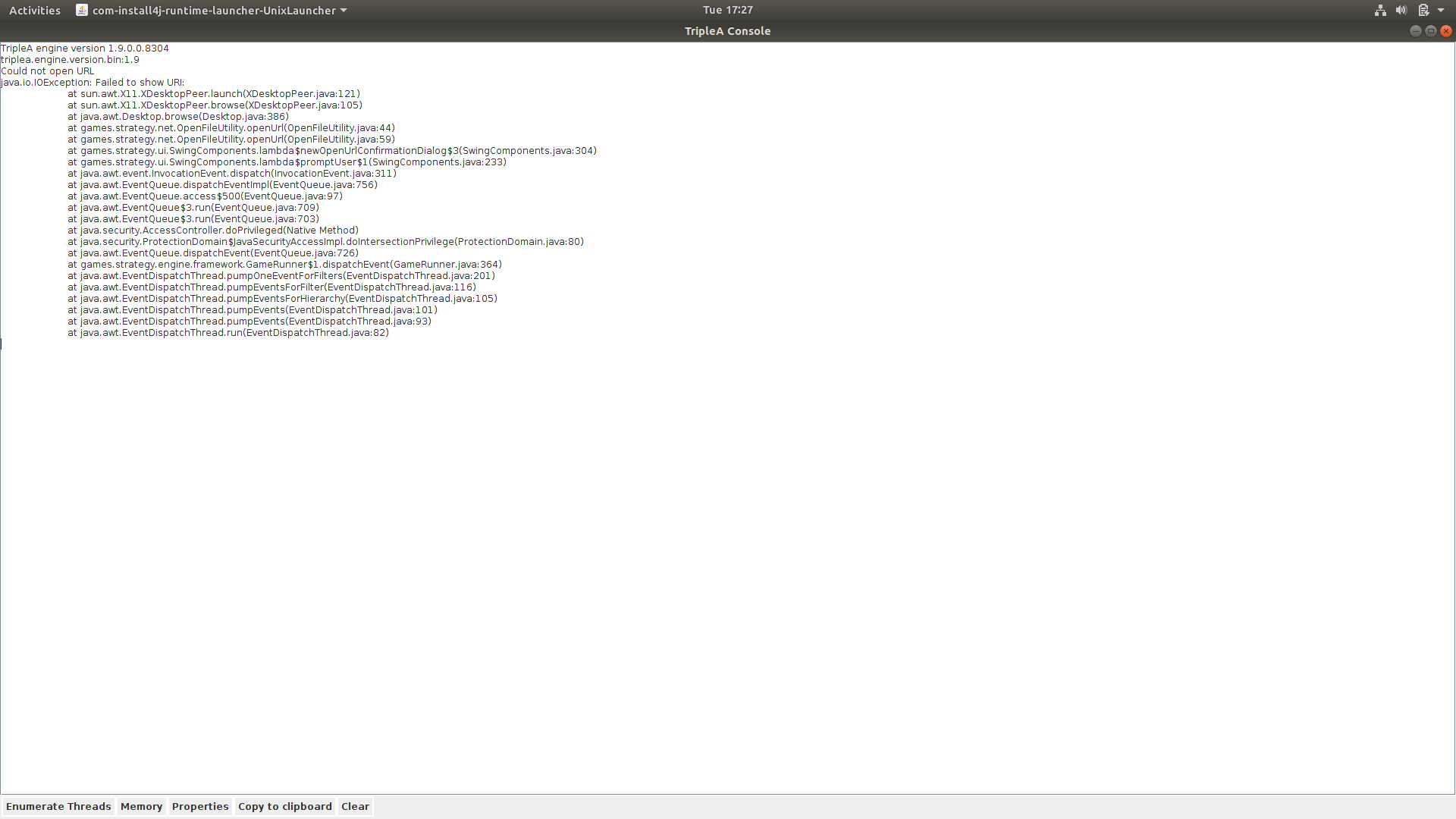Click the TripleA Console title bar text
This screenshot has width=1456, height=819.
click(x=727, y=31)
